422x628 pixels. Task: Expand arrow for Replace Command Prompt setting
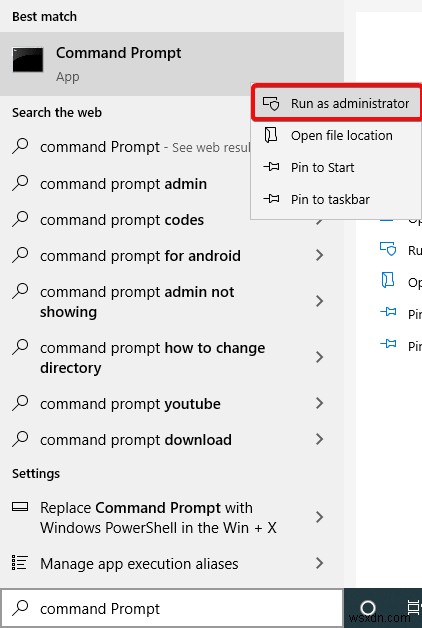click(319, 517)
